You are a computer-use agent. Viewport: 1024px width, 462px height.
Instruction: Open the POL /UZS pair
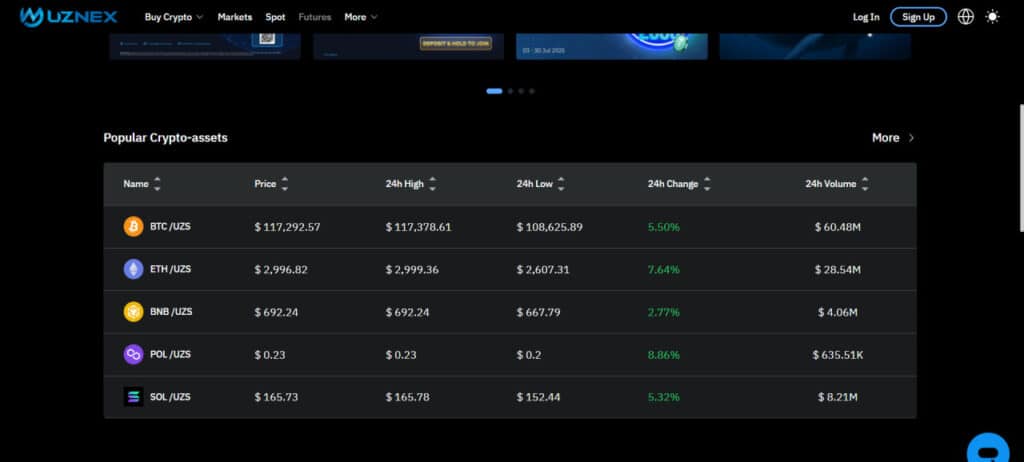170,354
